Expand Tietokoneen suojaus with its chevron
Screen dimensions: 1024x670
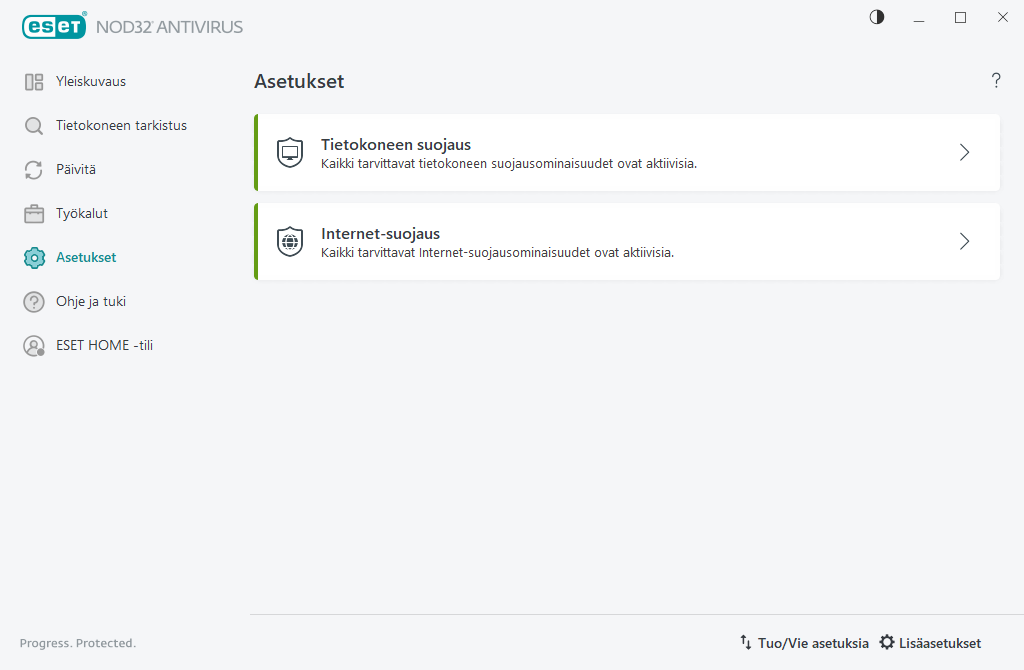coord(964,153)
